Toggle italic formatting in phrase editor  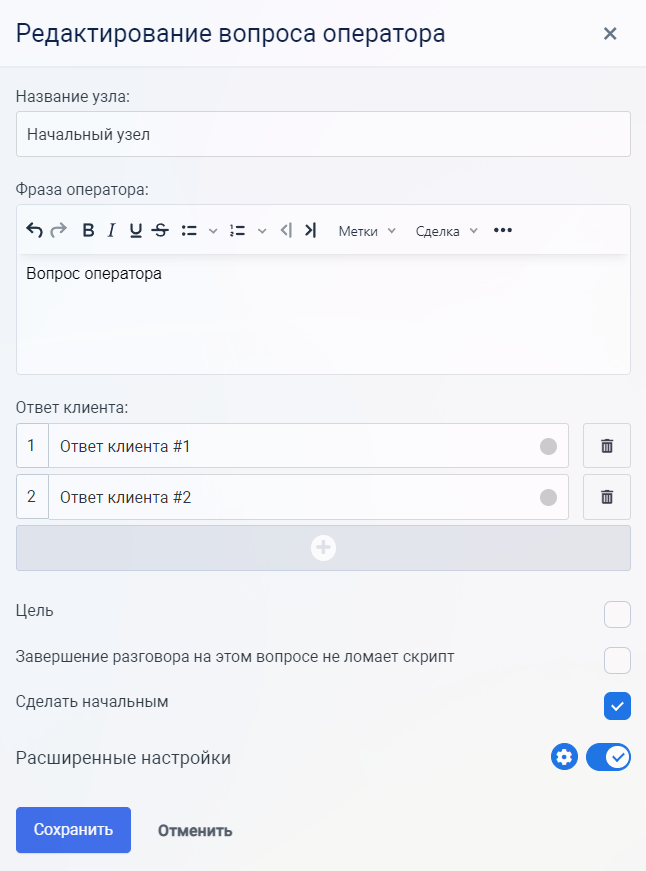pos(111,231)
